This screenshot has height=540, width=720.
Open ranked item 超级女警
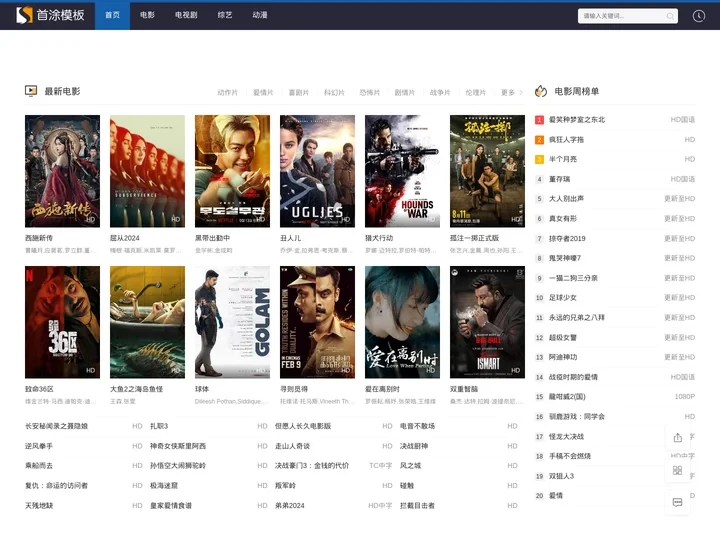click(x=563, y=338)
